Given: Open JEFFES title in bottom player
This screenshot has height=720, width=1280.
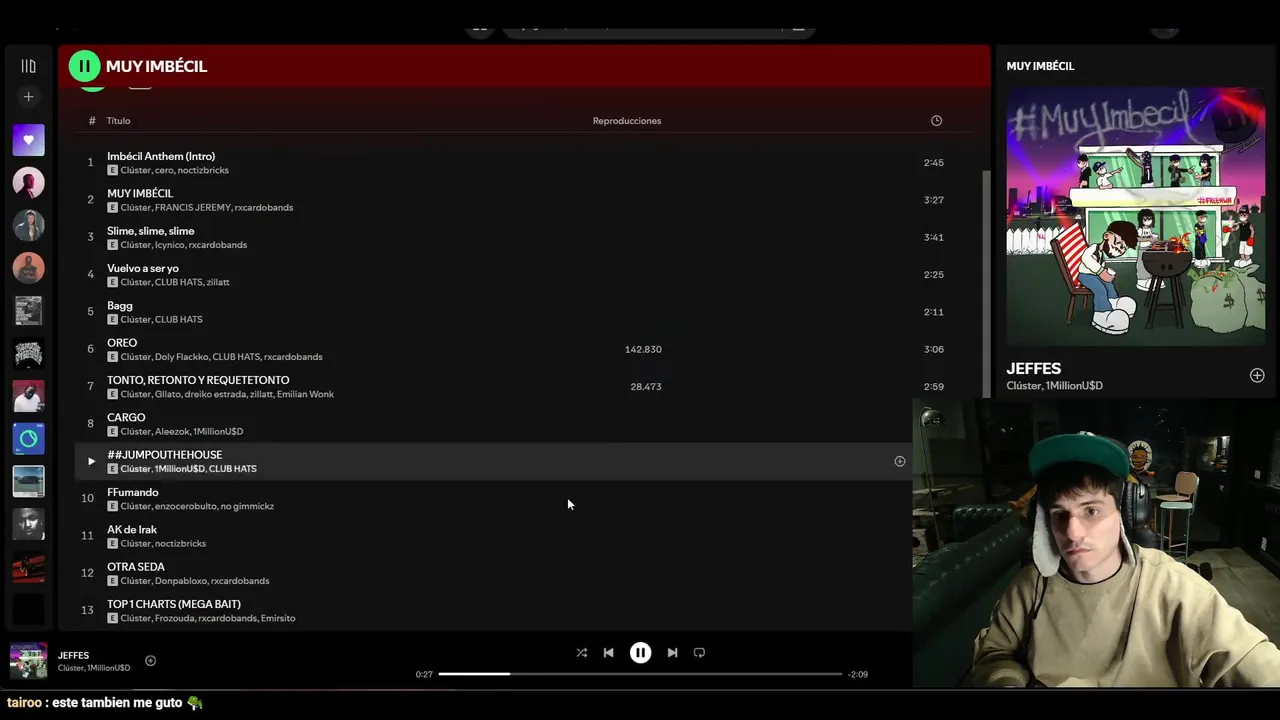Looking at the screenshot, I should click(x=73, y=655).
